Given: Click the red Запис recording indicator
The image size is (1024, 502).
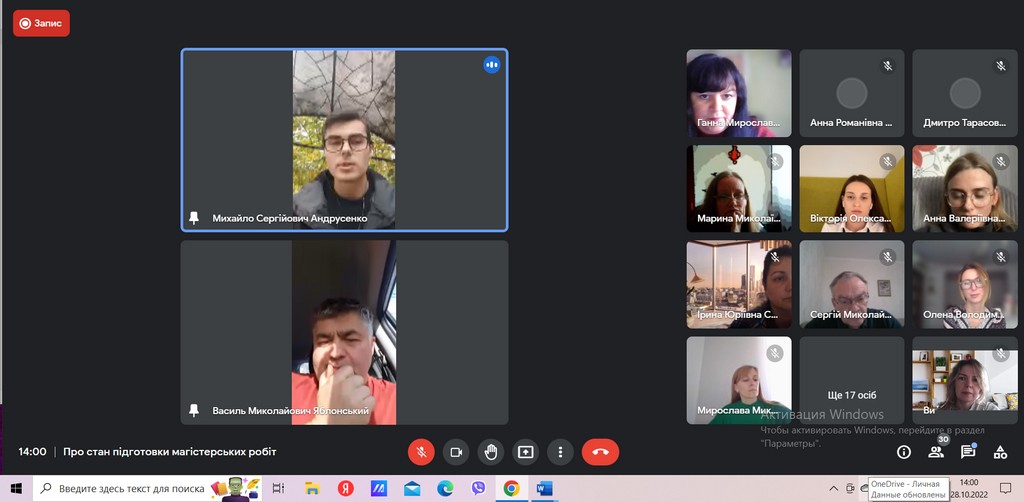Looking at the screenshot, I should click(41, 22).
